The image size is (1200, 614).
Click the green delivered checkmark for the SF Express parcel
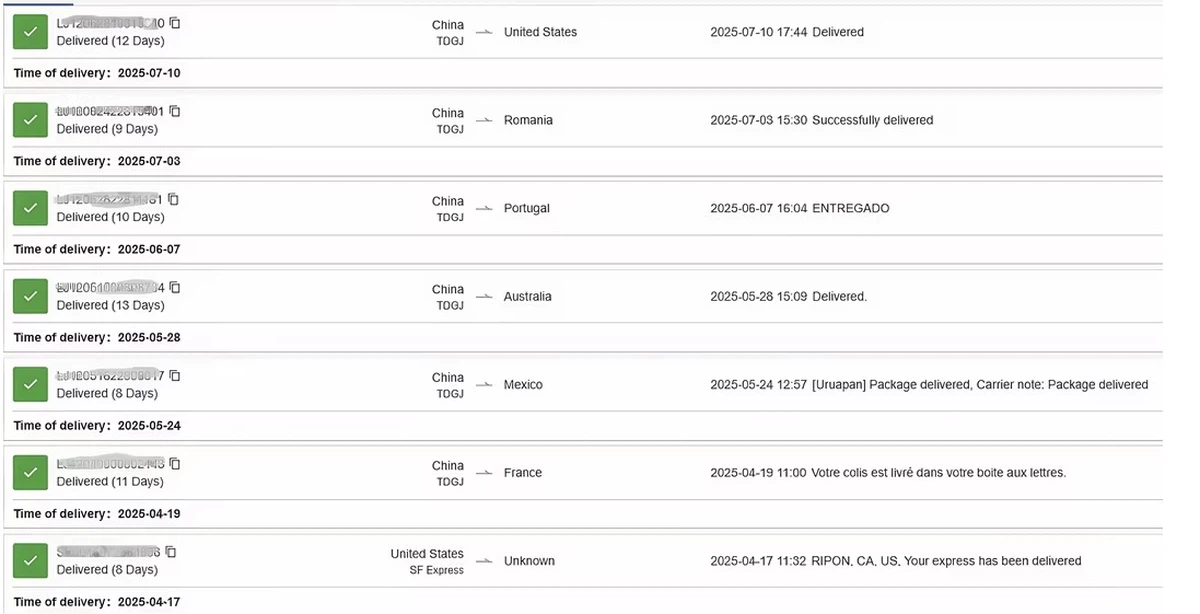click(x=30, y=559)
